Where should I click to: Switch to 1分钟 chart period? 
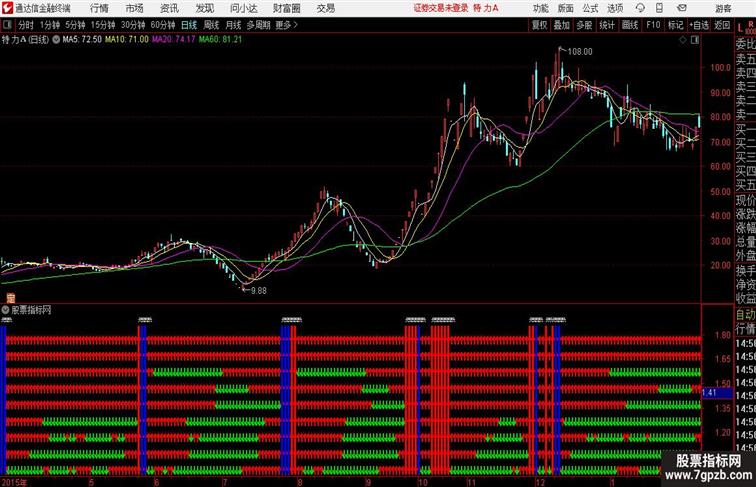(x=50, y=25)
